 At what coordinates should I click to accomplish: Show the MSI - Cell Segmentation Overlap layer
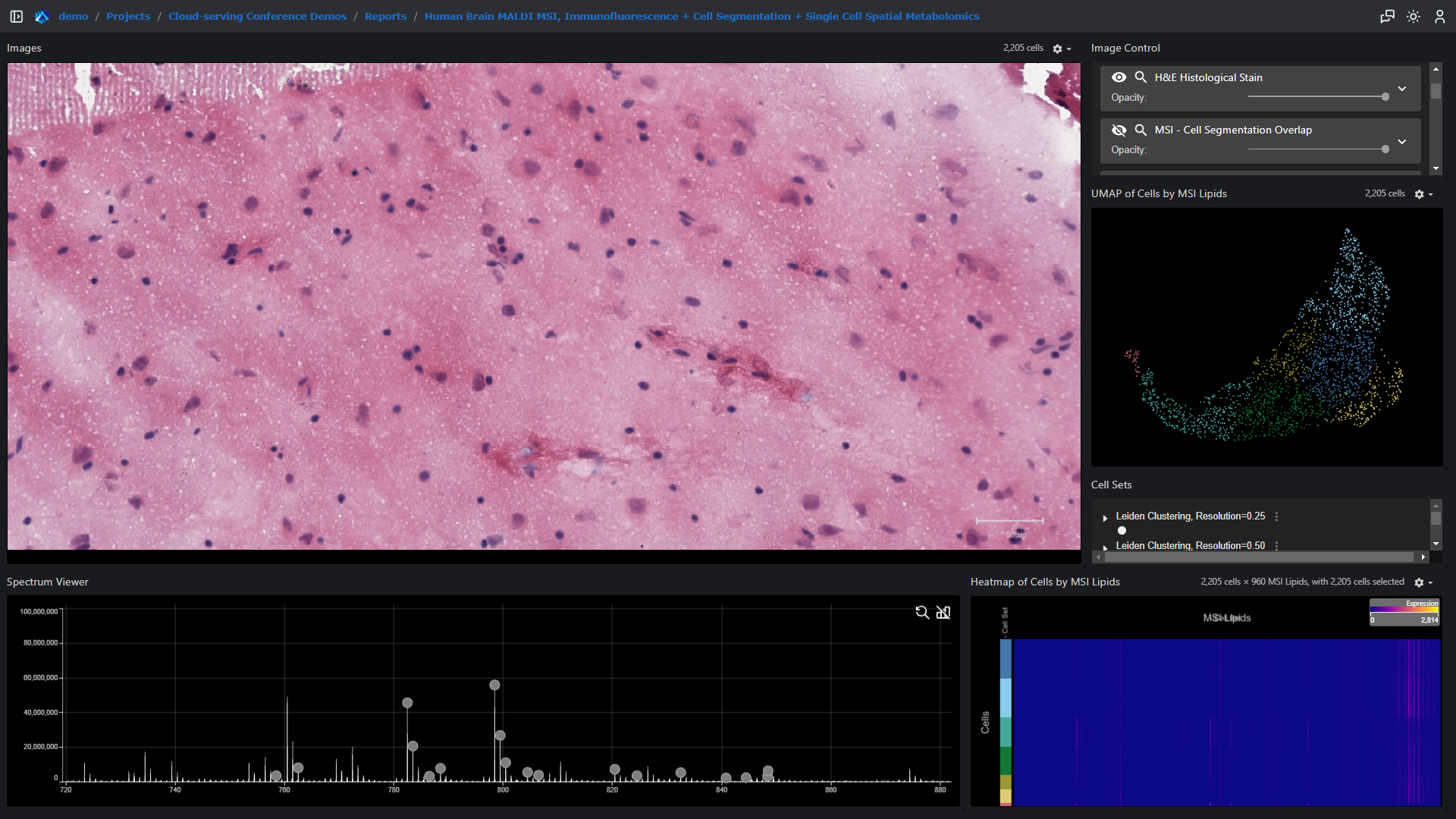1119,130
